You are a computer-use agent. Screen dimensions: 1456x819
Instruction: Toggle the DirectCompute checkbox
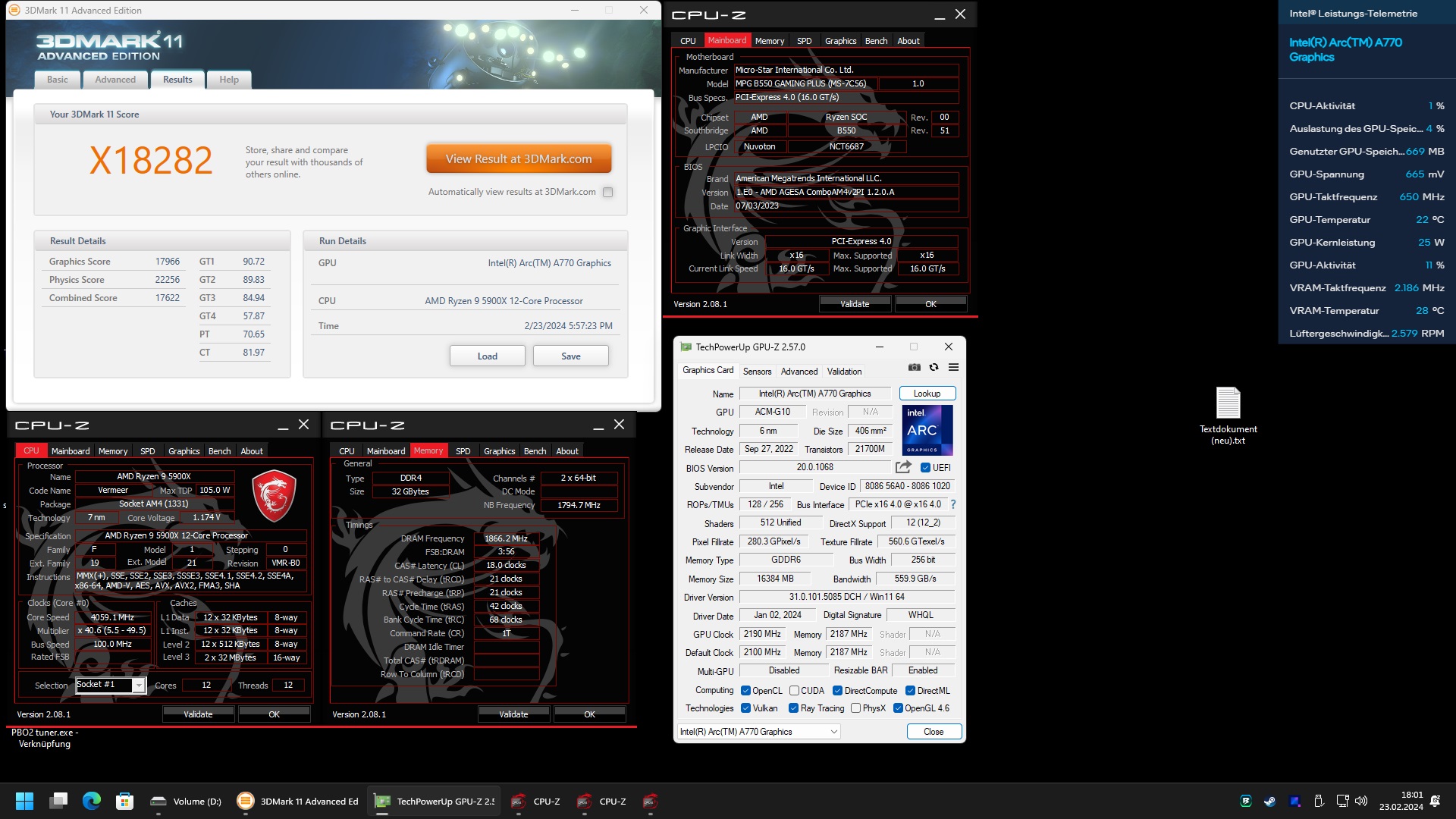point(837,691)
